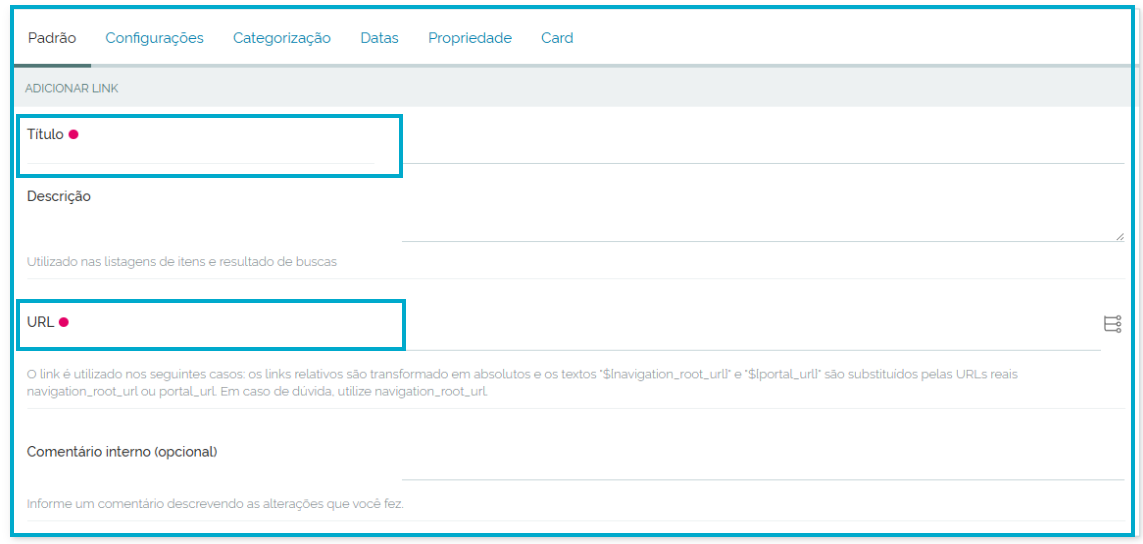Open the Padrão tab

tap(52, 38)
